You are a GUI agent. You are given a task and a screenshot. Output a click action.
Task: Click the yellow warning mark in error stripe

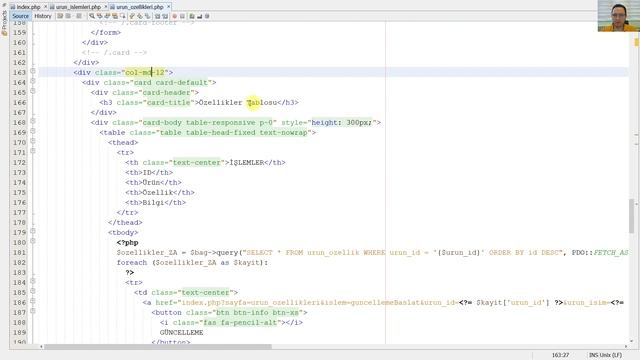[x=637, y=42]
